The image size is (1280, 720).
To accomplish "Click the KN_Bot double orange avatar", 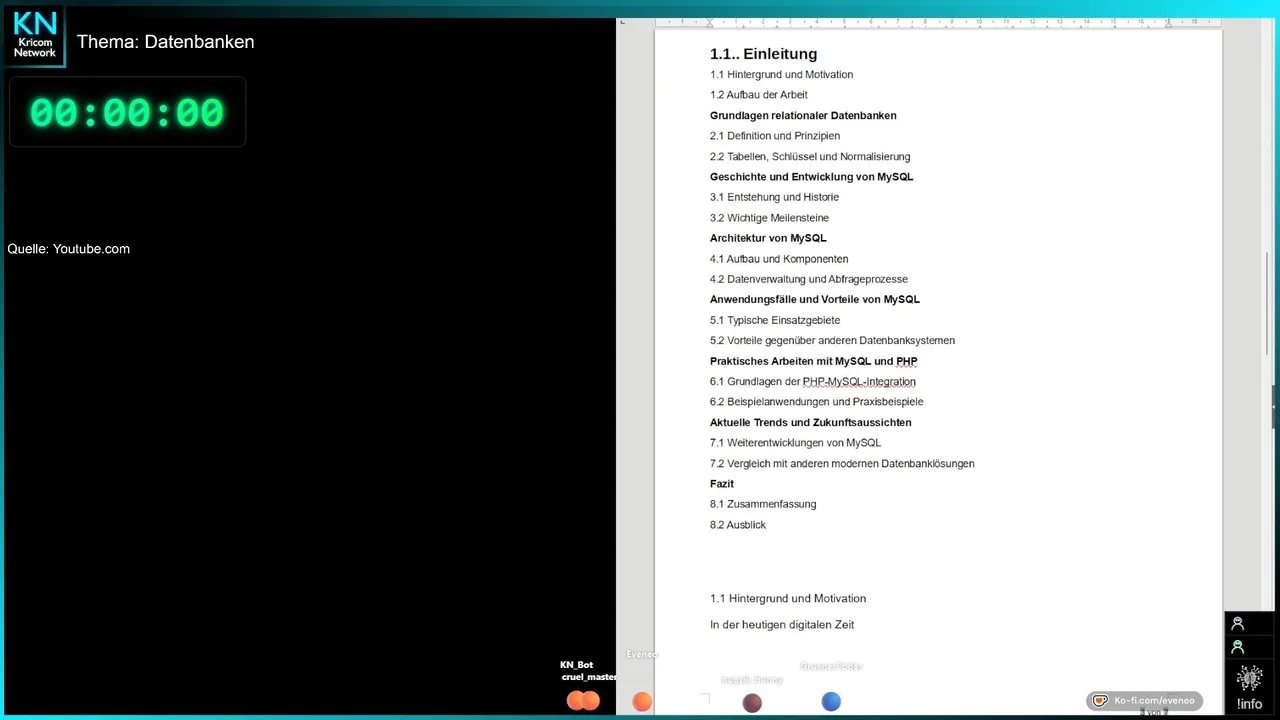I will (x=583, y=701).
